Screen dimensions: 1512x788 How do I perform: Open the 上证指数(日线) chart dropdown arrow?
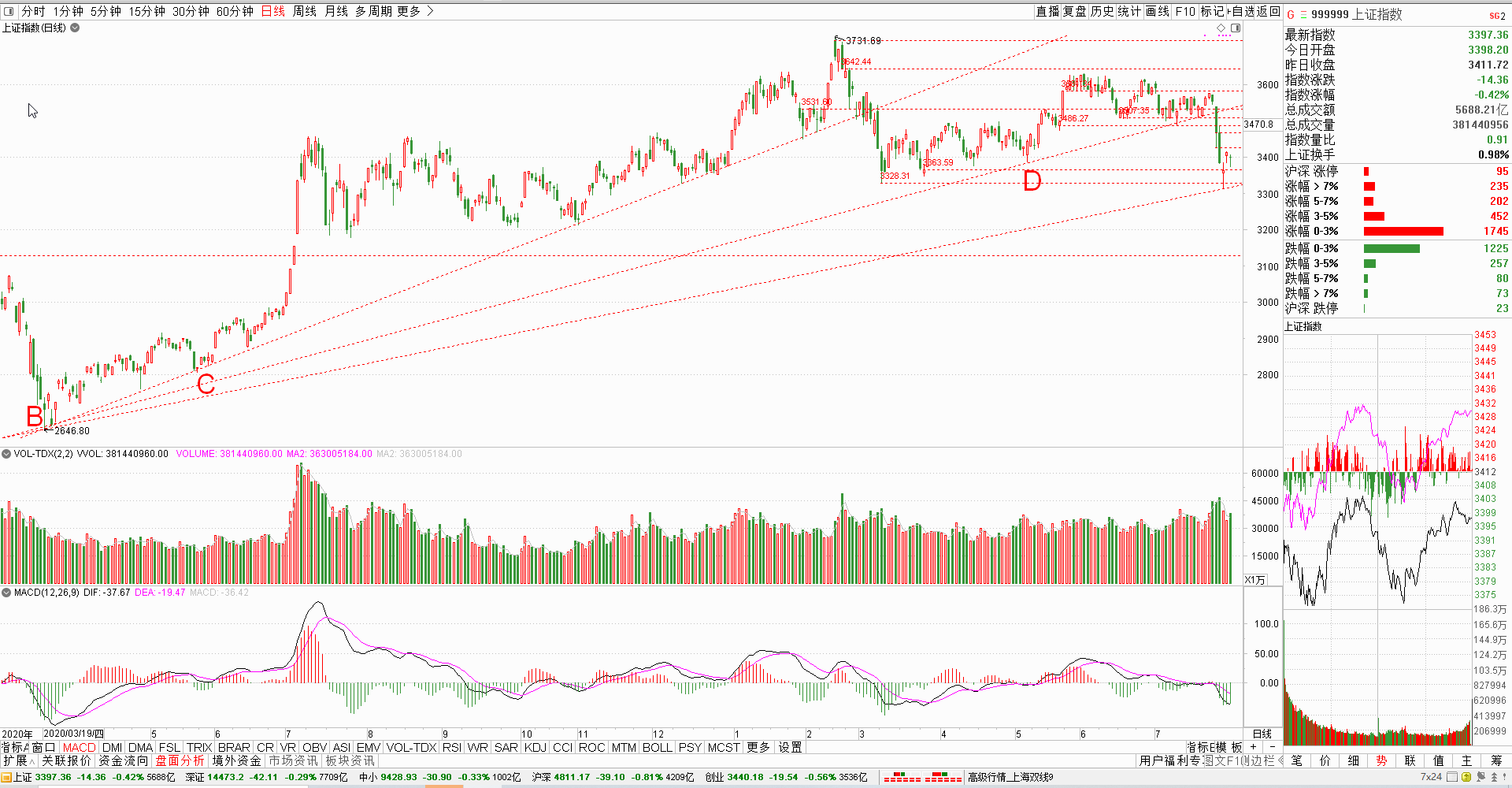(75, 28)
